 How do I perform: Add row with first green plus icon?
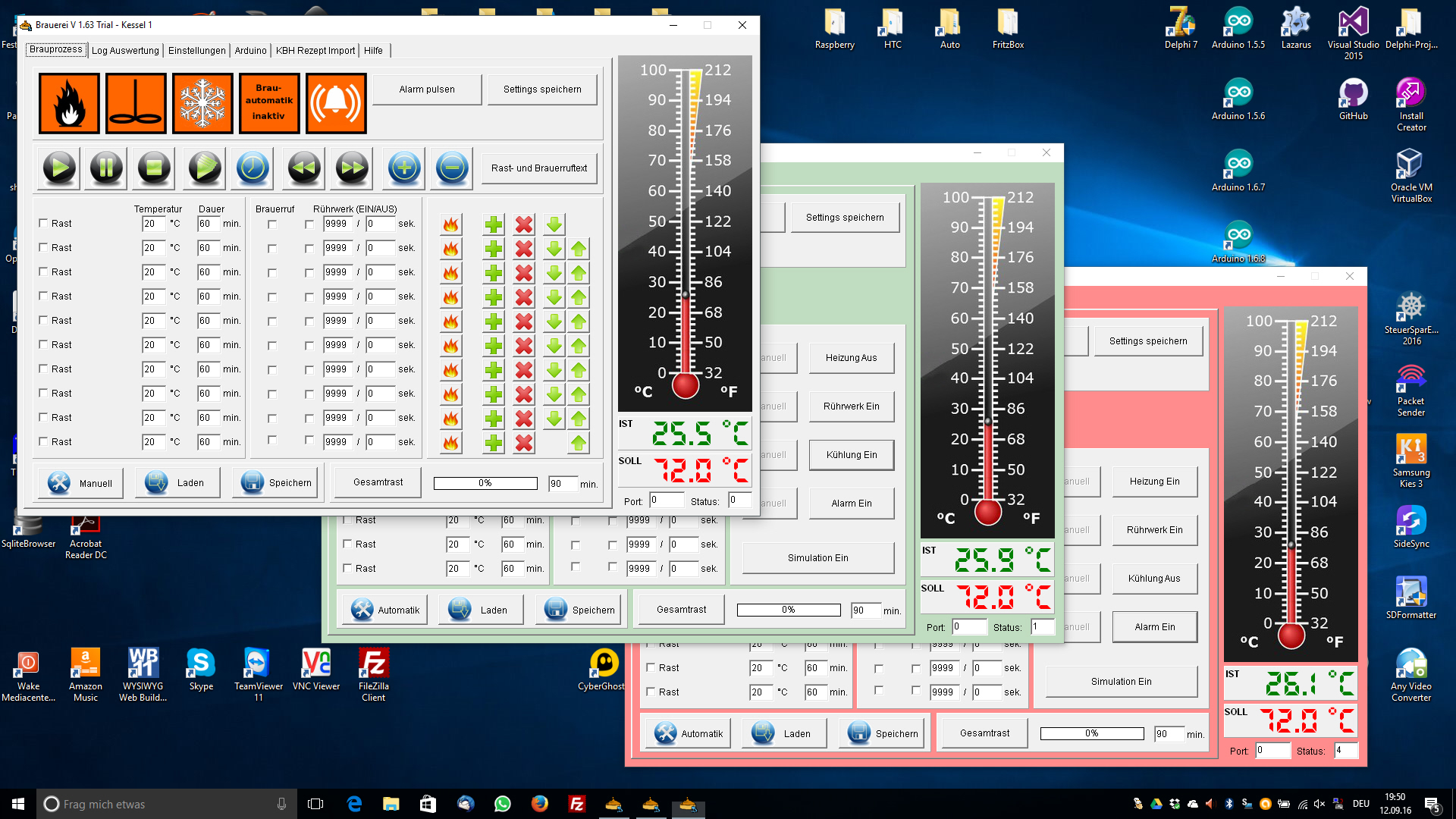pyautogui.click(x=494, y=224)
